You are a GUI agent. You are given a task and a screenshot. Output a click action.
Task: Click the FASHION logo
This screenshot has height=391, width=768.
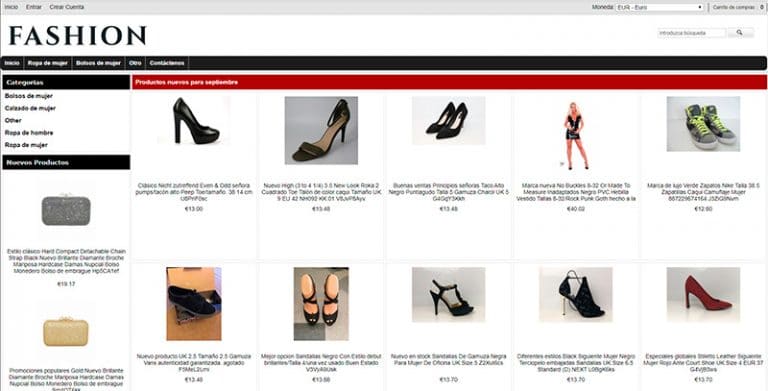pyautogui.click(x=77, y=35)
